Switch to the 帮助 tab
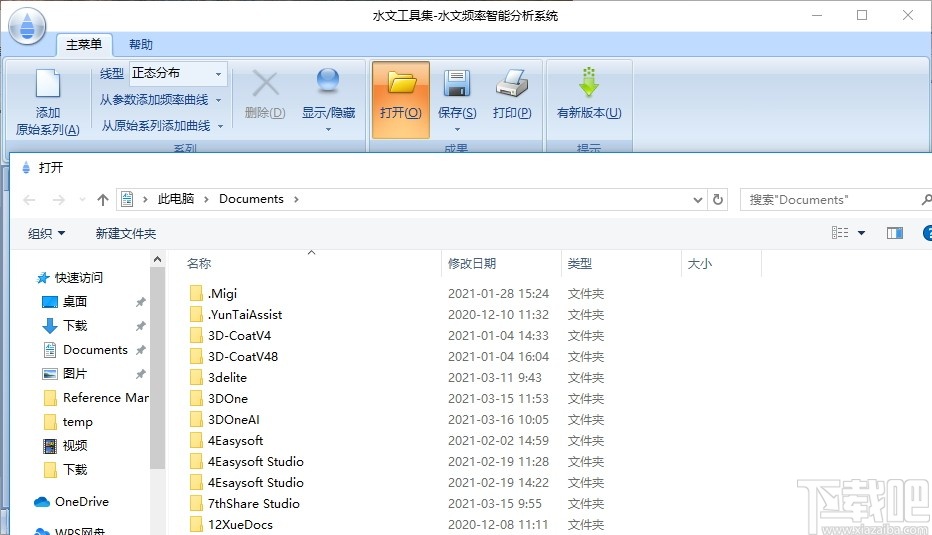The width and height of the screenshot is (932, 535). click(x=141, y=45)
